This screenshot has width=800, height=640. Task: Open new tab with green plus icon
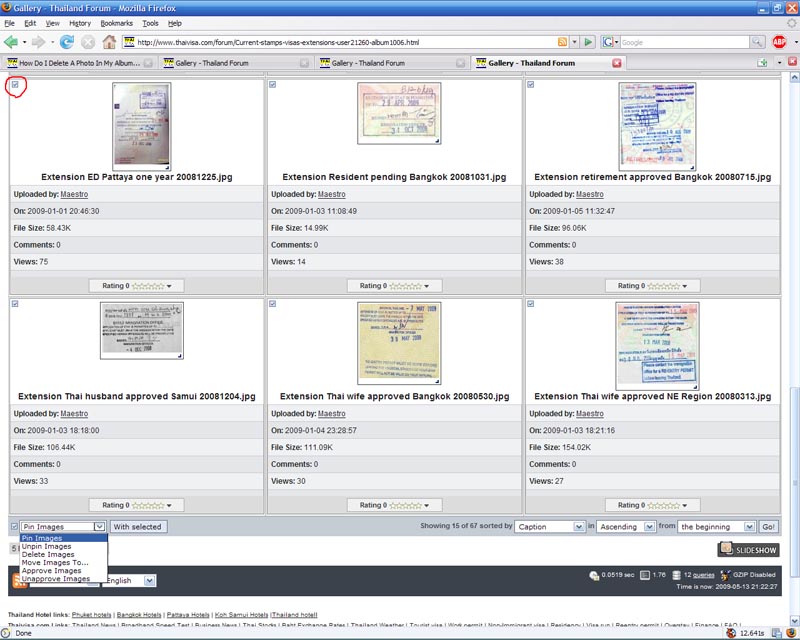point(762,63)
